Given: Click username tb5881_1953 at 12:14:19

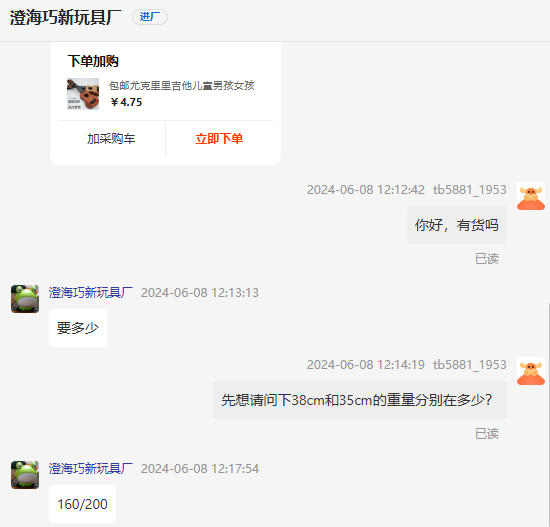Looking at the screenshot, I should pos(470,365).
